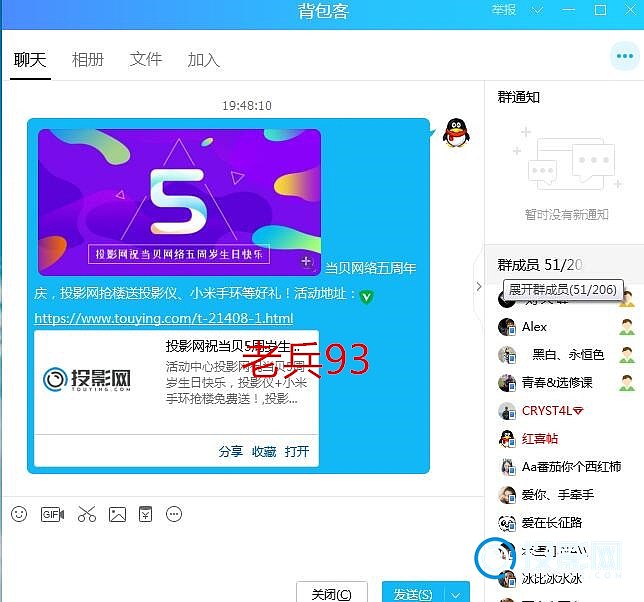Click avatar next to 青春&选修课
Viewport: 644px width, 602px height.
(x=506, y=383)
